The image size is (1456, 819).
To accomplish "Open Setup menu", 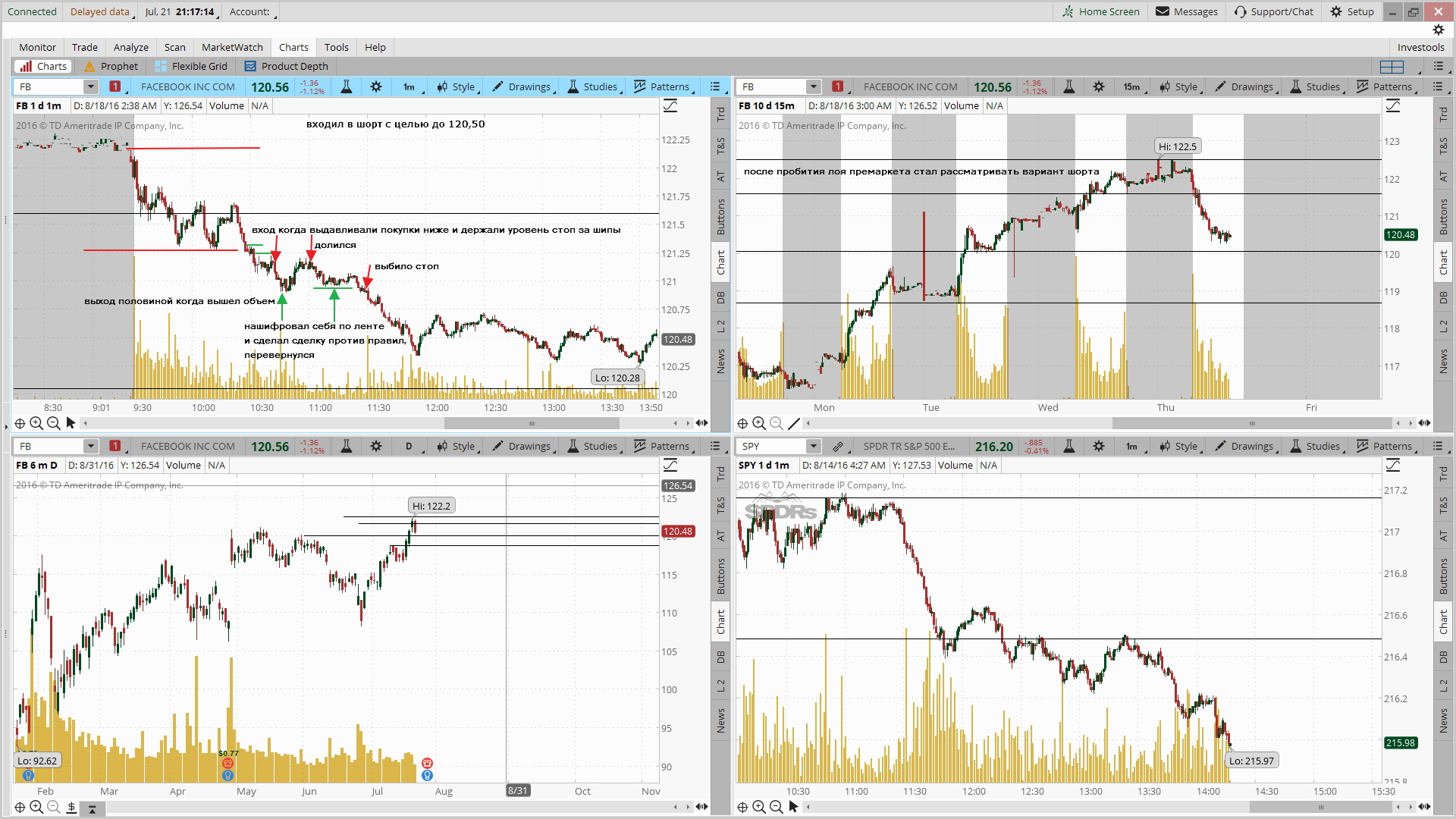I will coord(1352,11).
